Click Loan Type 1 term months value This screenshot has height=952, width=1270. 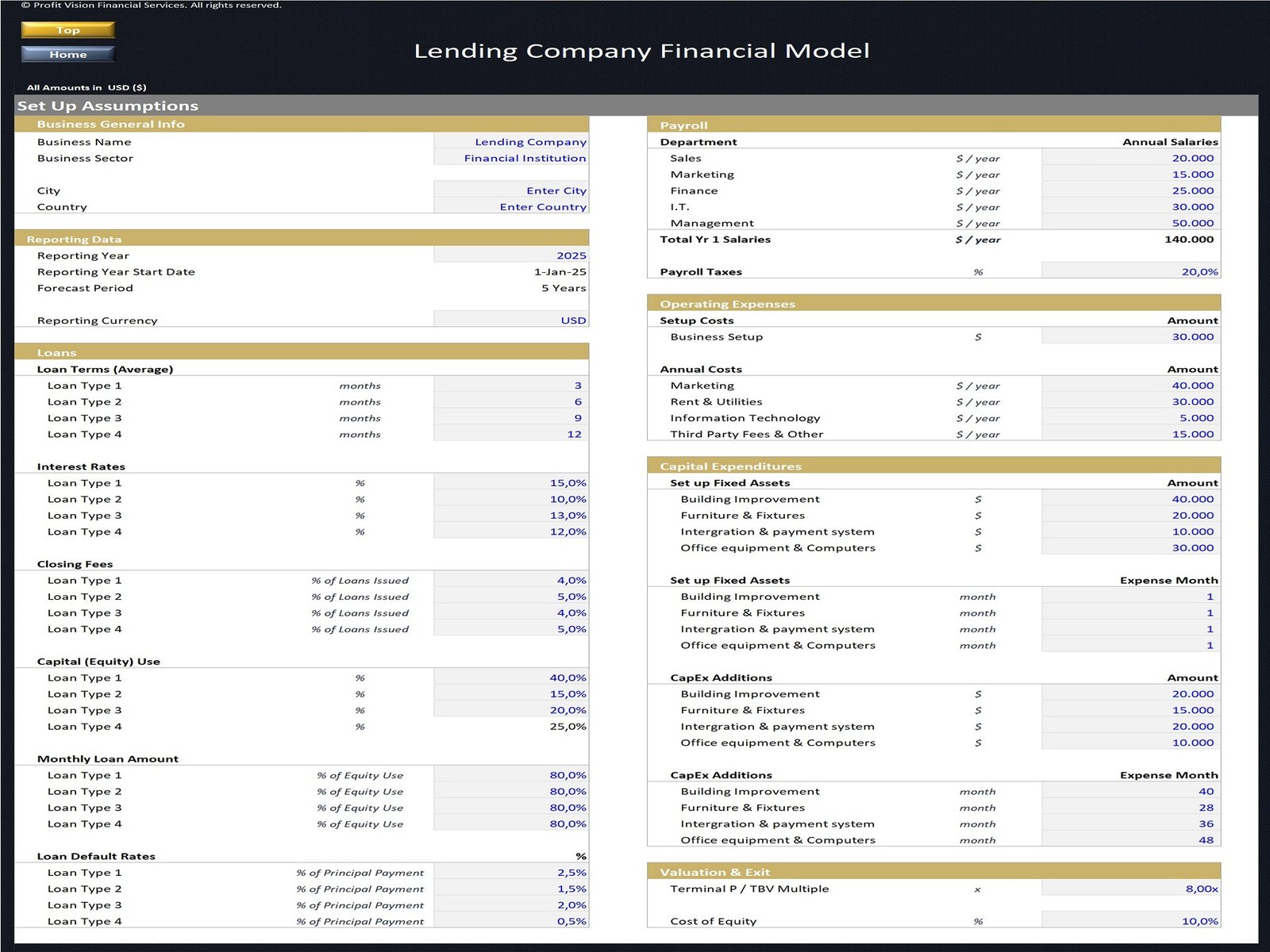[x=511, y=386]
